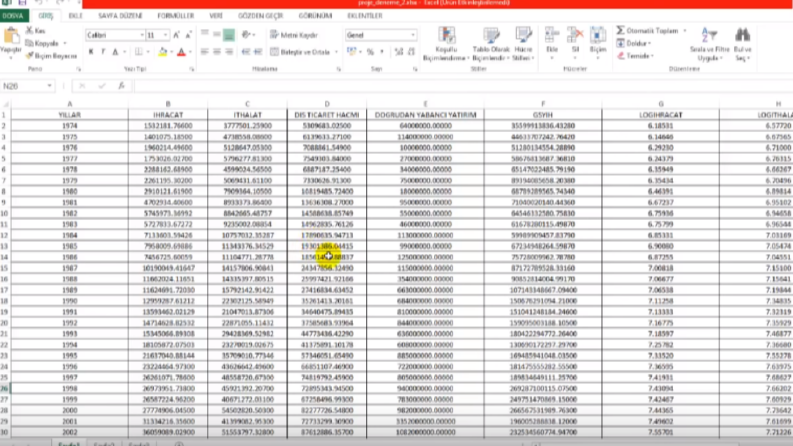Toggle left horizontal text alignment
This screenshot has height=446, width=793.
(204, 52)
